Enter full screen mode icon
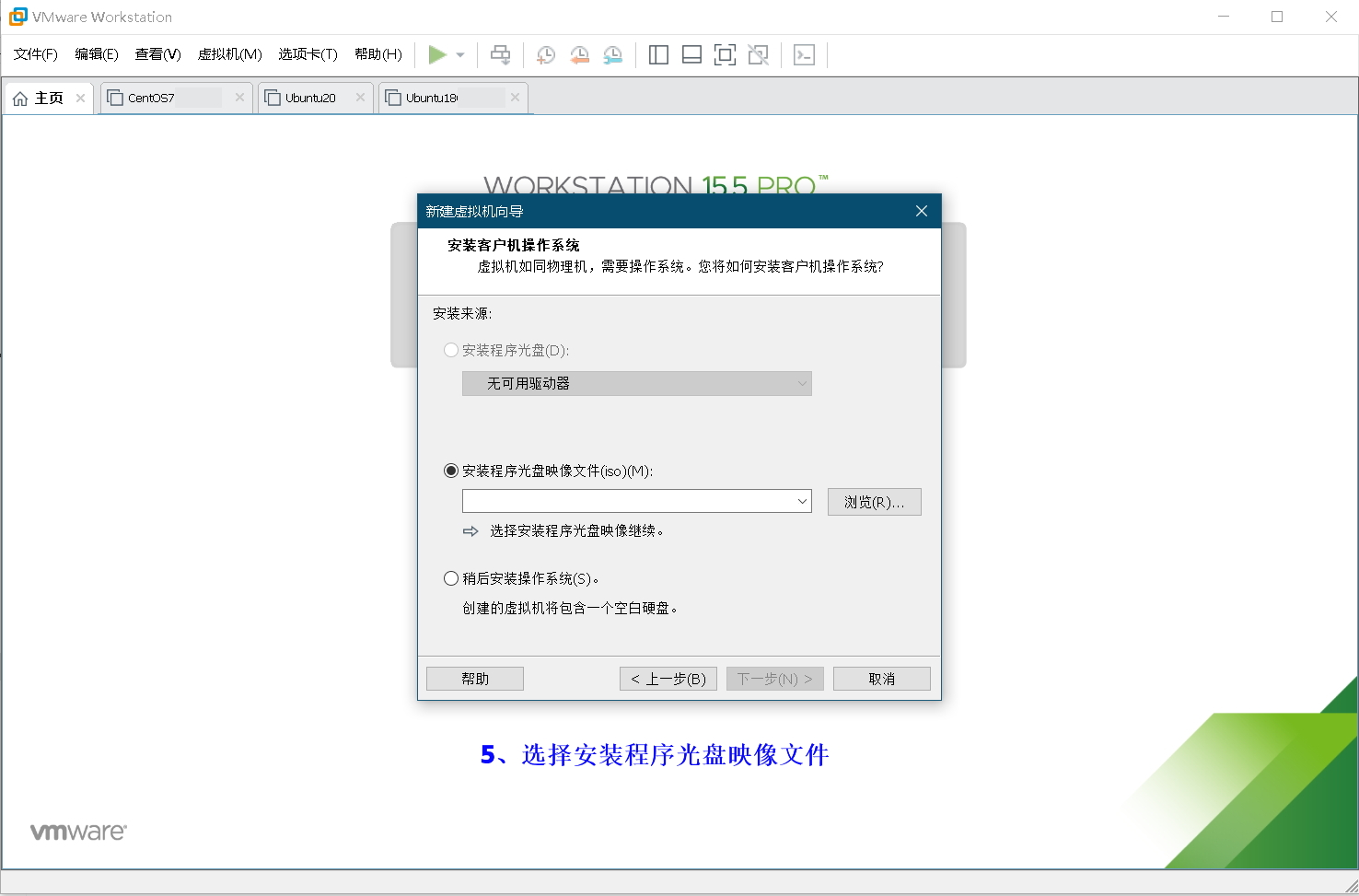The image size is (1359, 896). pos(725,55)
